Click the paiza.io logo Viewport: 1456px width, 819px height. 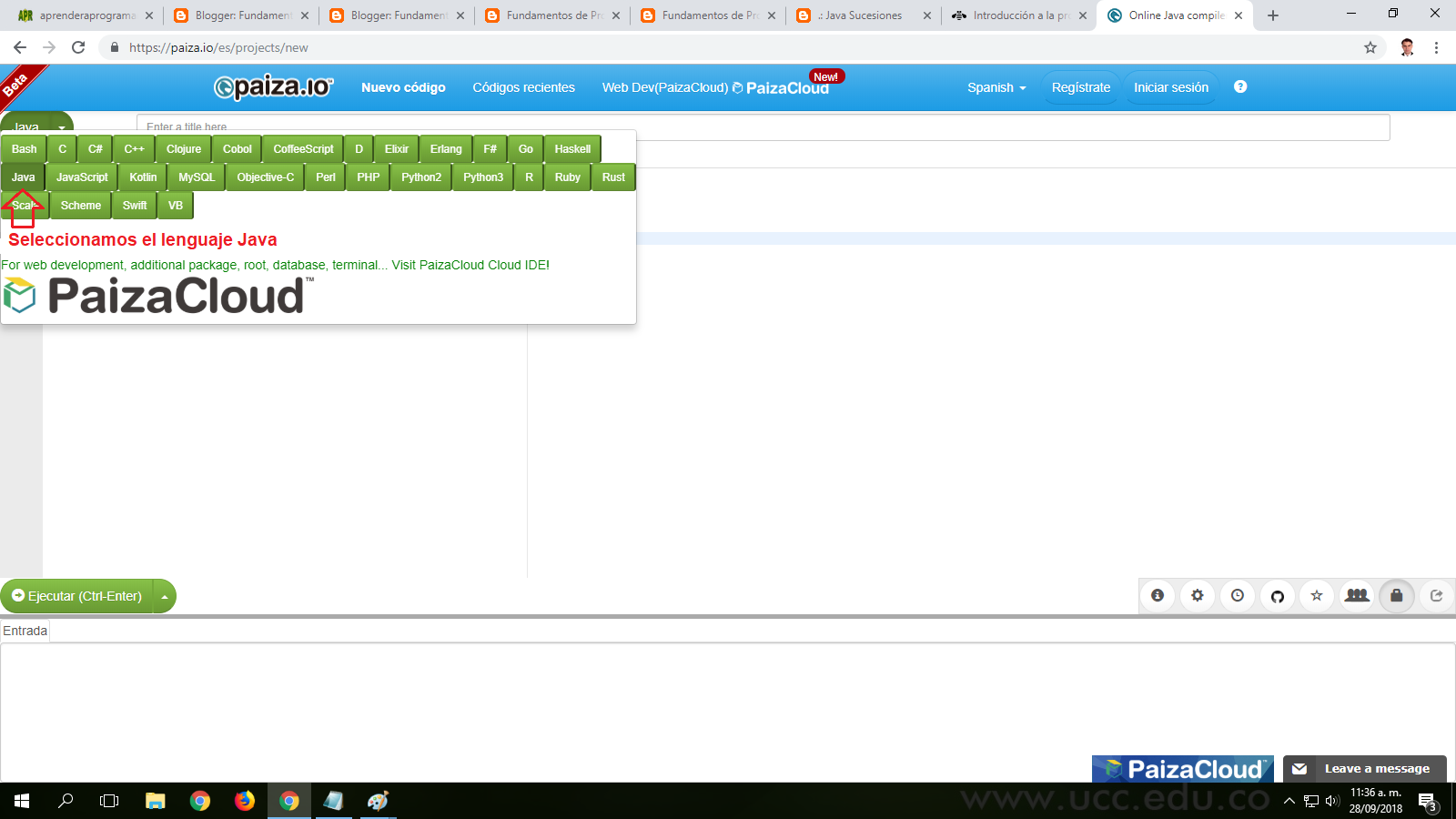click(272, 87)
